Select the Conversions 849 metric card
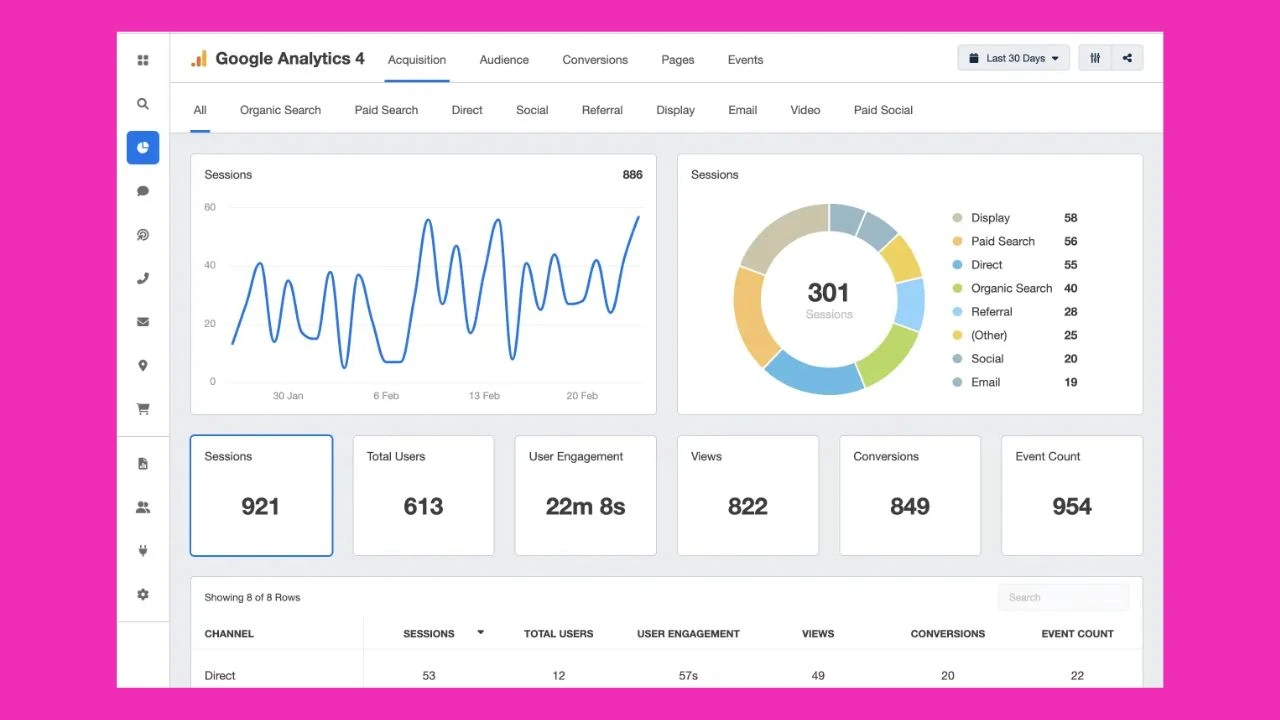 [x=910, y=495]
